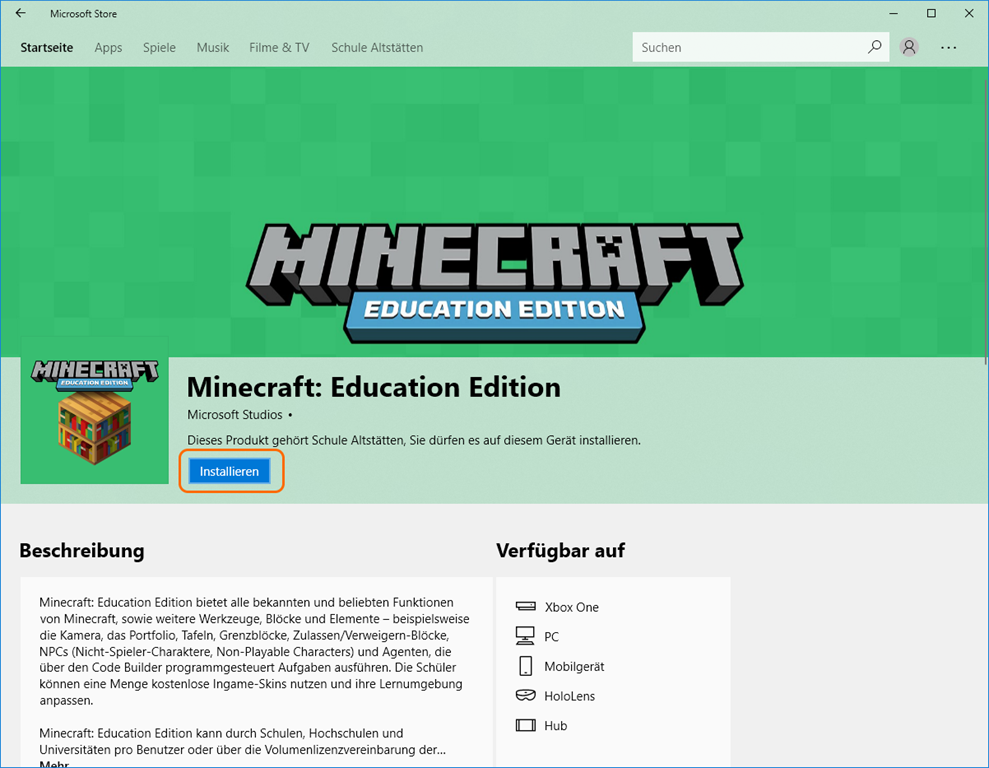This screenshot has height=768, width=989.
Task: Open the Apps tab
Action: (108, 48)
